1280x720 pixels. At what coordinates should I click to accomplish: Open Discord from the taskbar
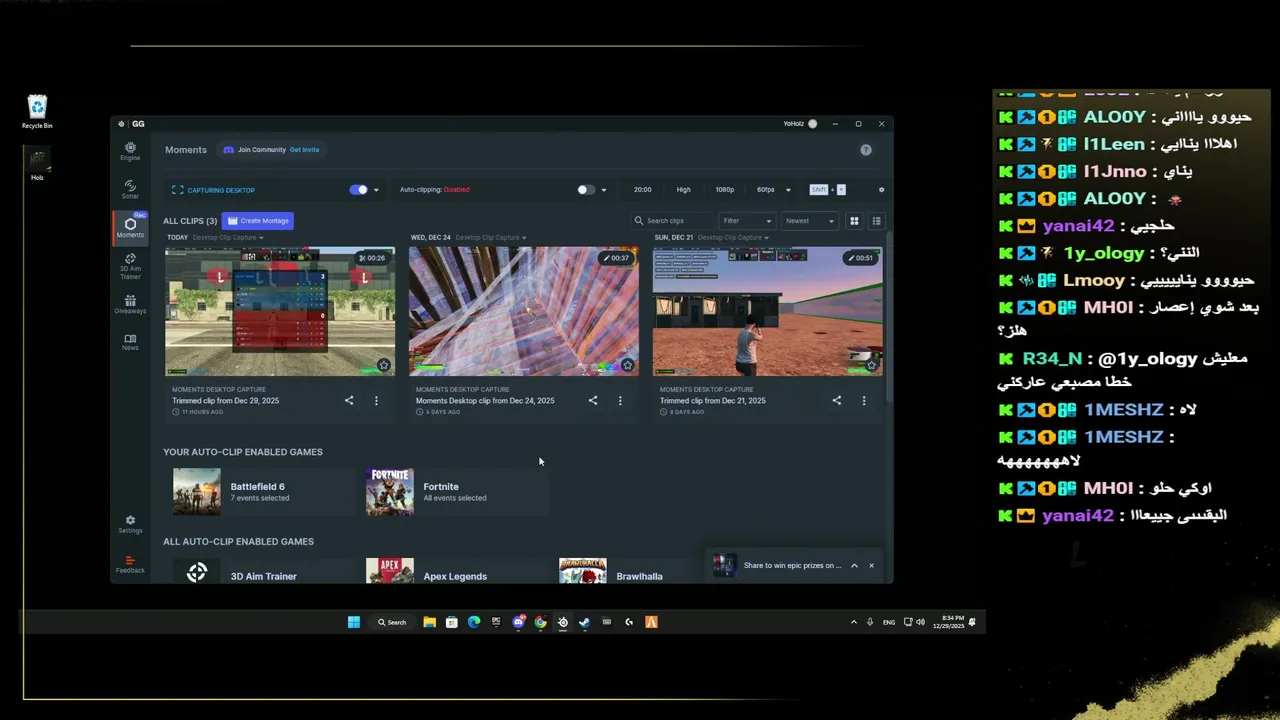518,622
